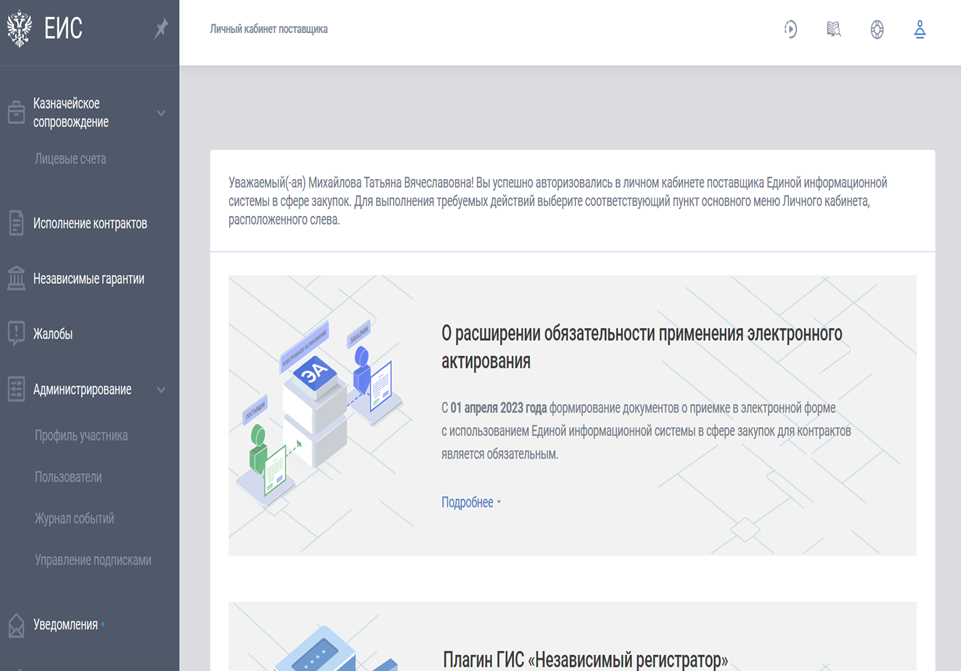Click the Плагин ГИС «Независимый регистратор» heading
The image size is (961, 671).
tap(585, 660)
